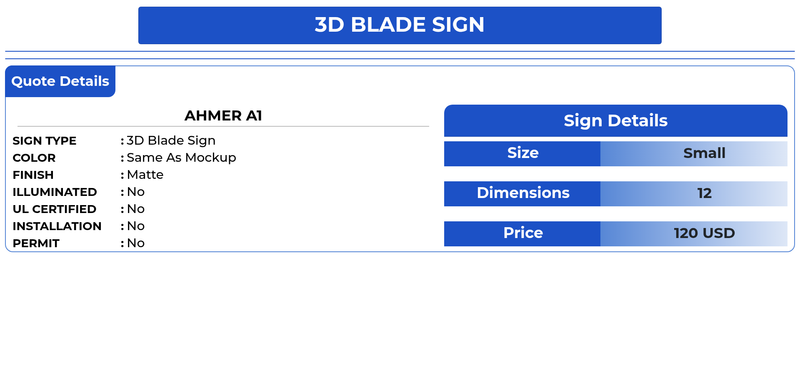This screenshot has width=800, height=371.
Task: Click the SIGN TYPE field label
Action: pos(44,141)
